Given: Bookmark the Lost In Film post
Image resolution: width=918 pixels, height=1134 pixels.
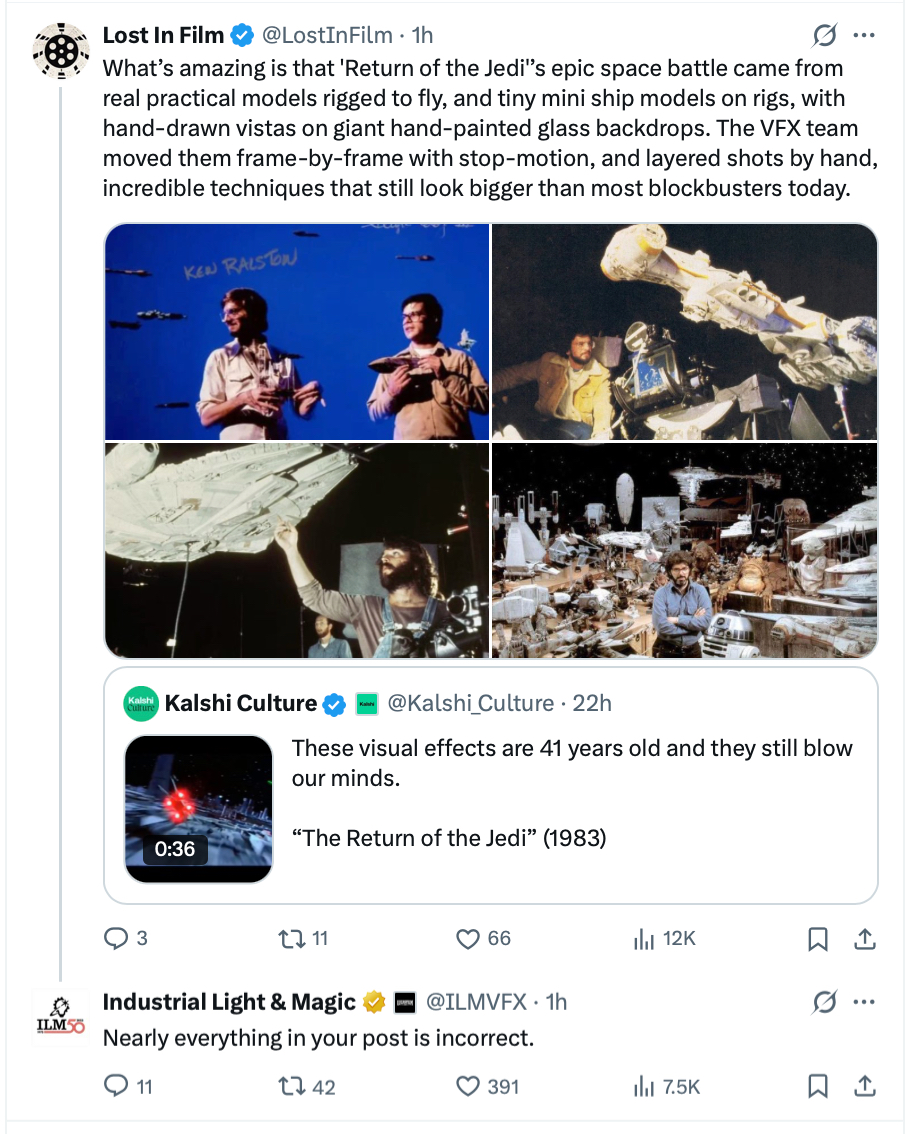Looking at the screenshot, I should pyautogui.click(x=817, y=939).
